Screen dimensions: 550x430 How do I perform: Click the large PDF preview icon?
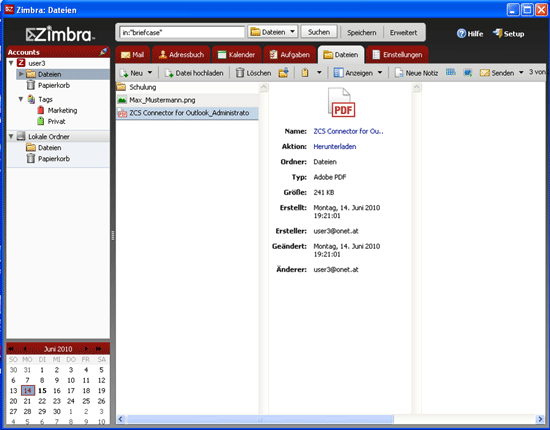[341, 103]
